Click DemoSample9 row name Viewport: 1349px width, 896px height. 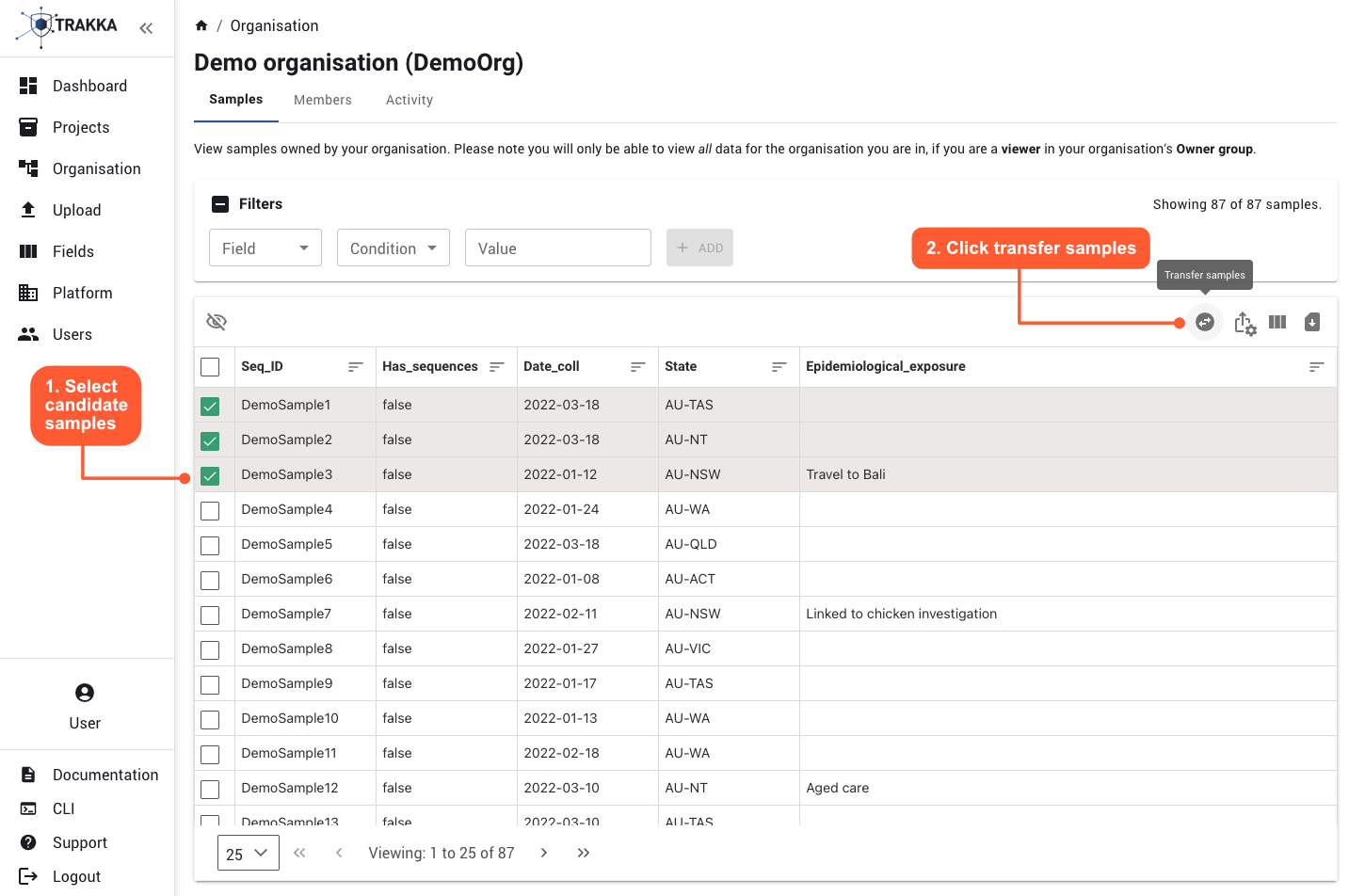pyautogui.click(x=287, y=683)
